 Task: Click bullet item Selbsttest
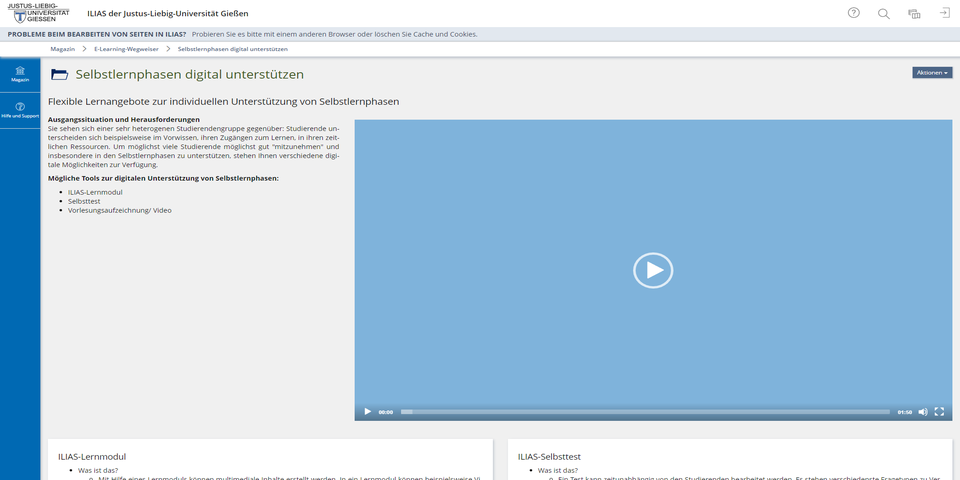tap(84, 201)
